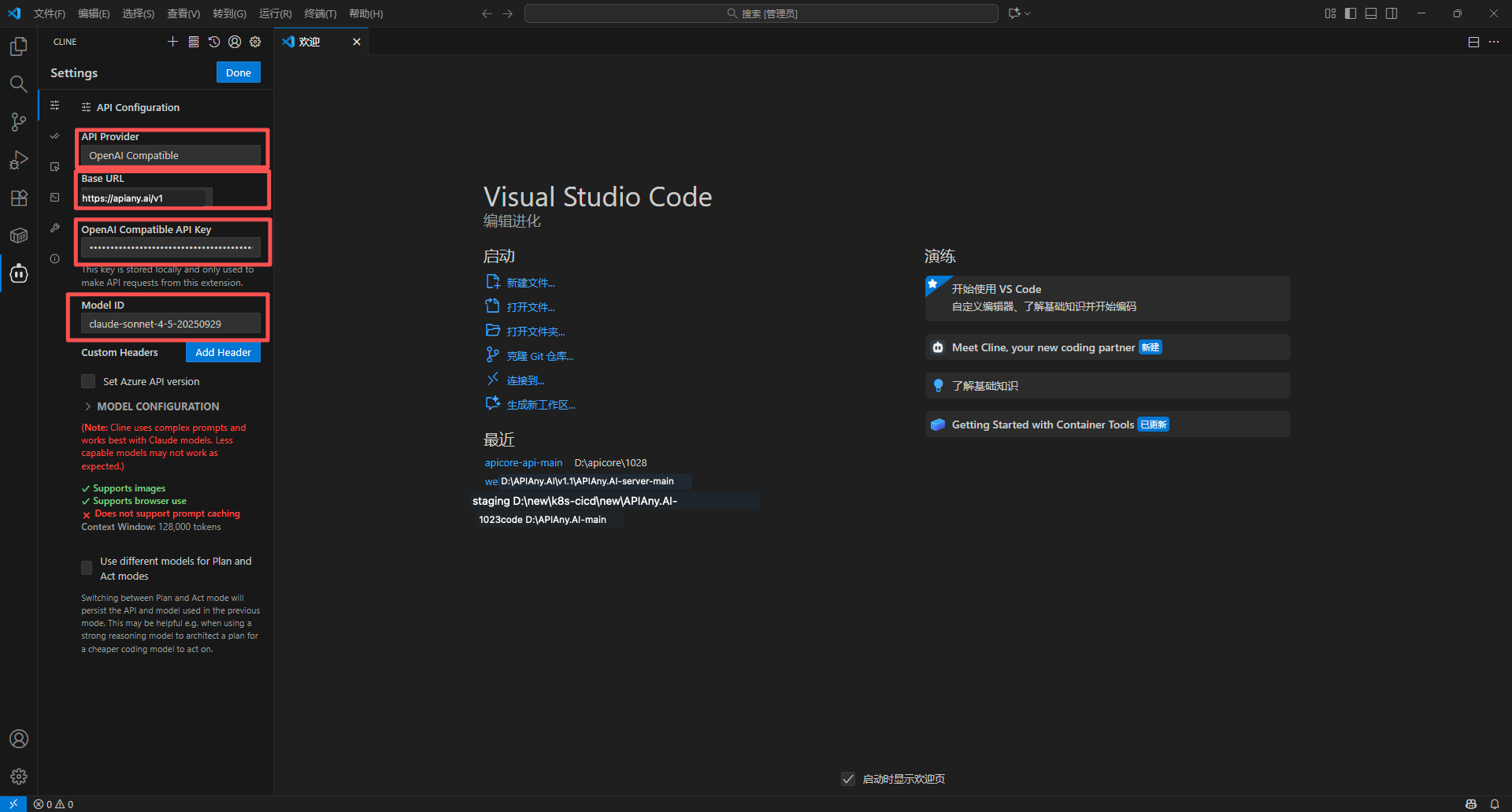Open the remote window status bar icon

[x=13, y=804]
